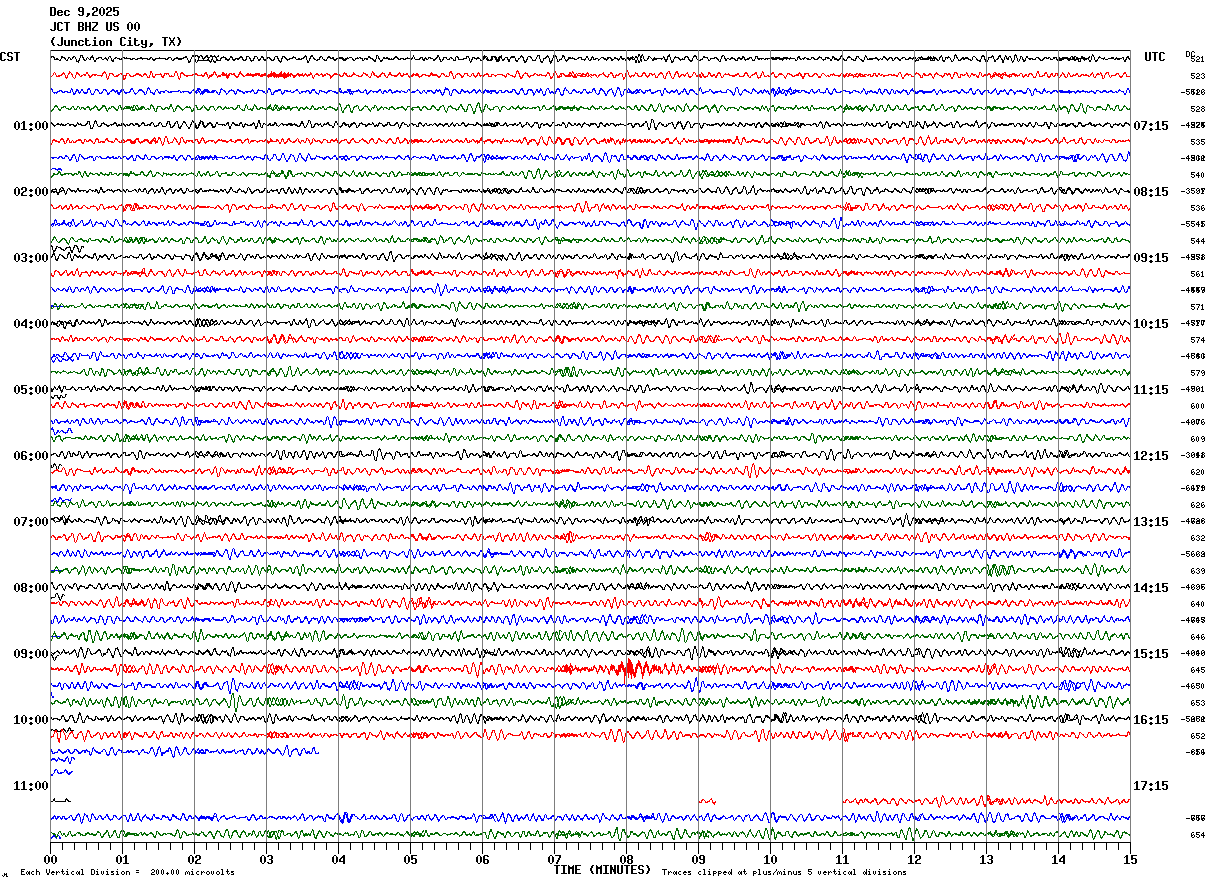Image resolution: width=1210 pixels, height=886 pixels.
Task: Click the DC offset value 571
Action: [1197, 307]
